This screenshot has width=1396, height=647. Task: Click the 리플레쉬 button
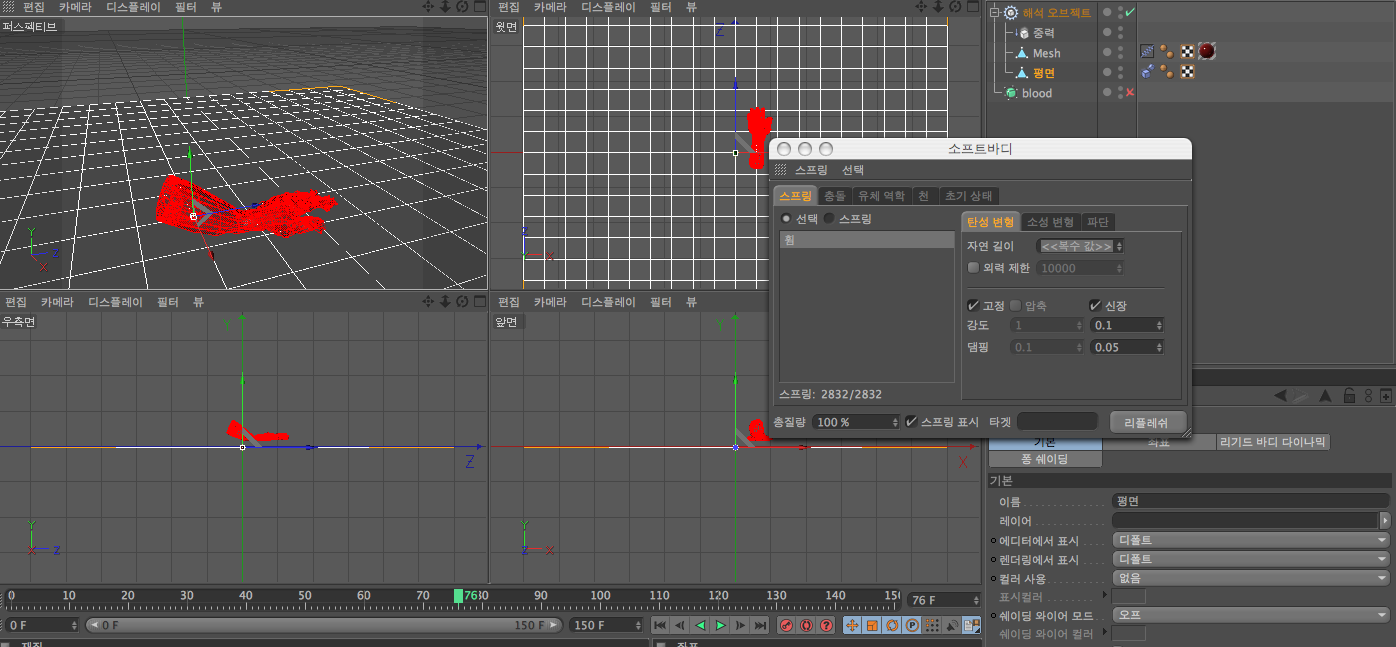1148,422
